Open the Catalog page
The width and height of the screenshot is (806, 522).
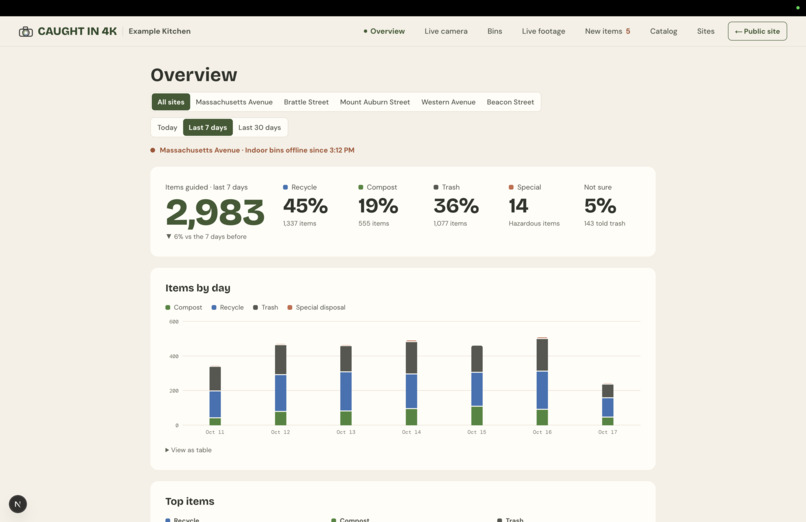coord(663,31)
